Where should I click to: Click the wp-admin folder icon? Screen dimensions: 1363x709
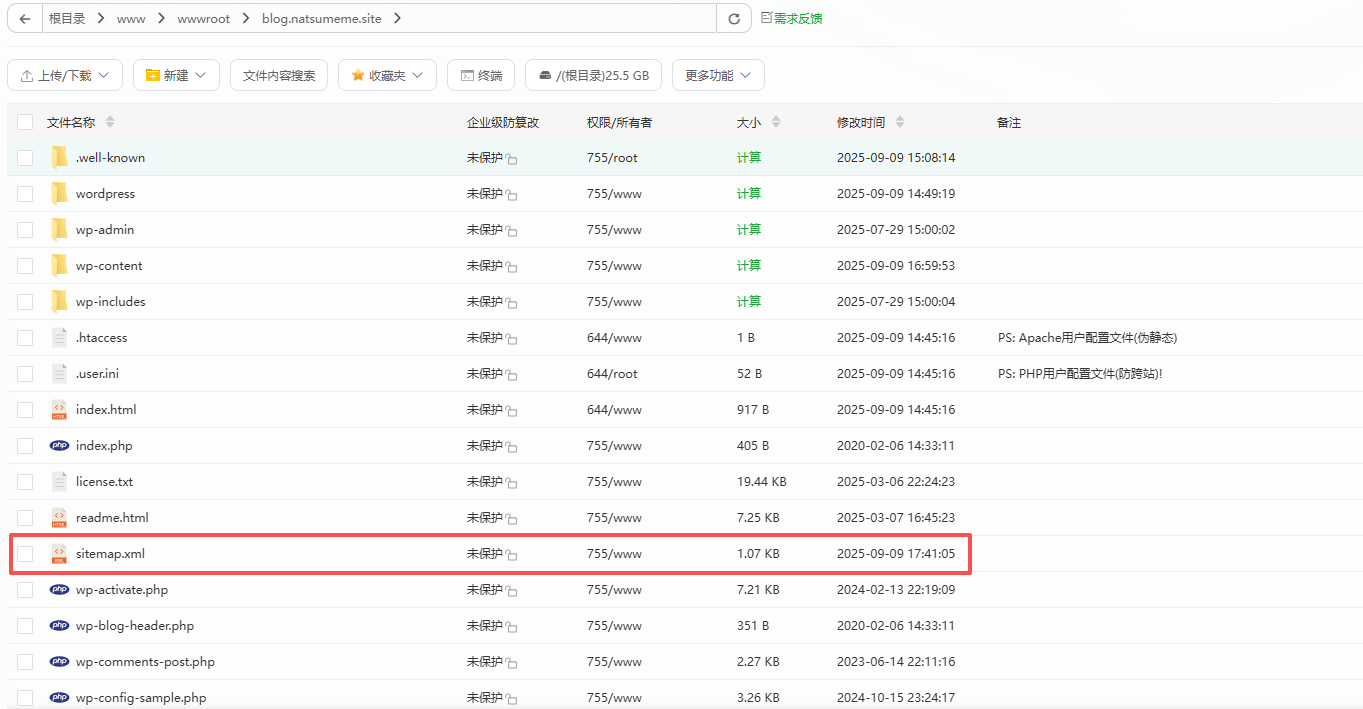click(60, 230)
